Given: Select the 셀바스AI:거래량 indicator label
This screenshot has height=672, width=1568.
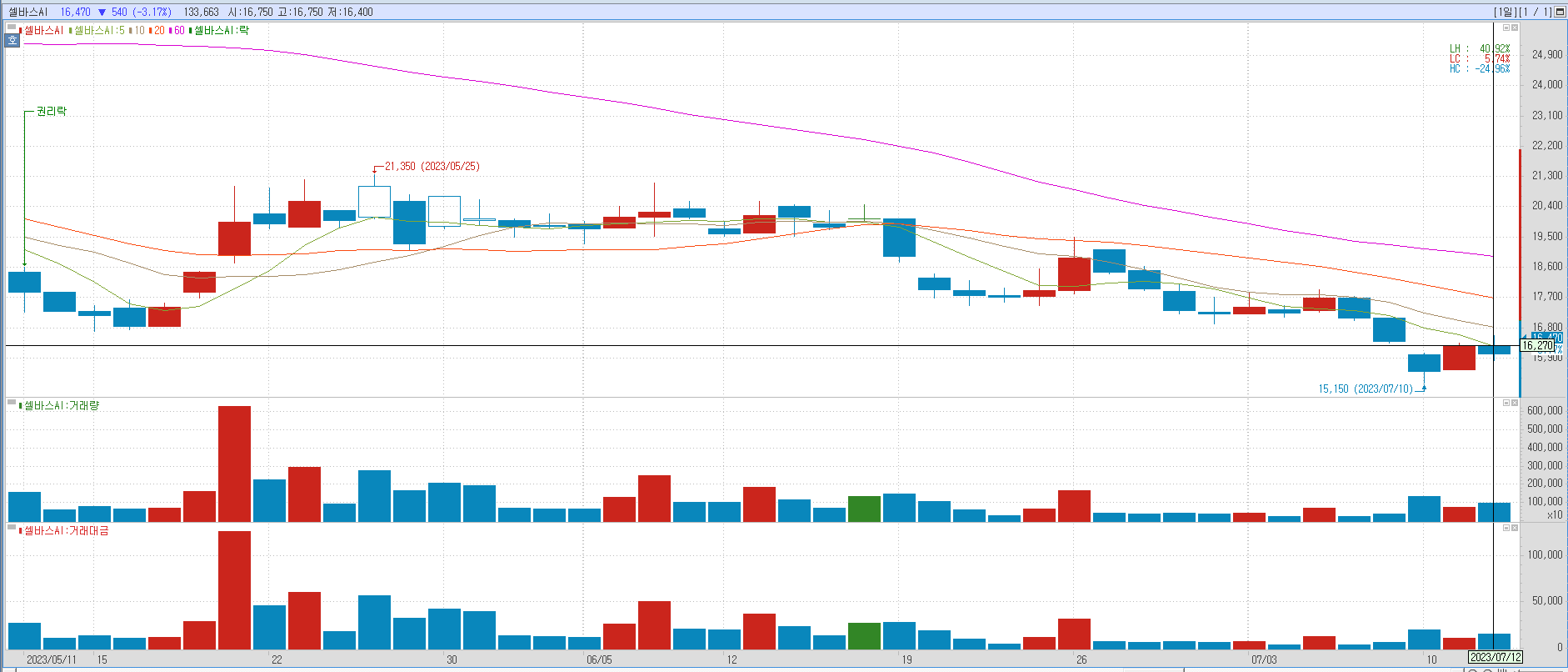Looking at the screenshot, I should pos(61,406).
